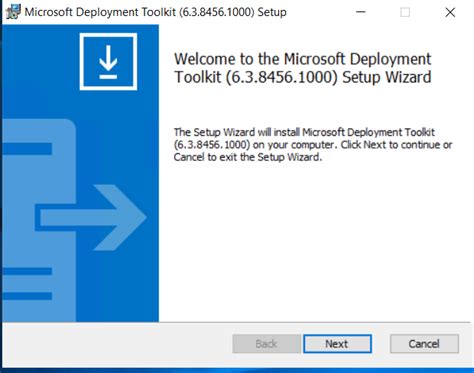Click the greyed-out Back button

tap(266, 344)
